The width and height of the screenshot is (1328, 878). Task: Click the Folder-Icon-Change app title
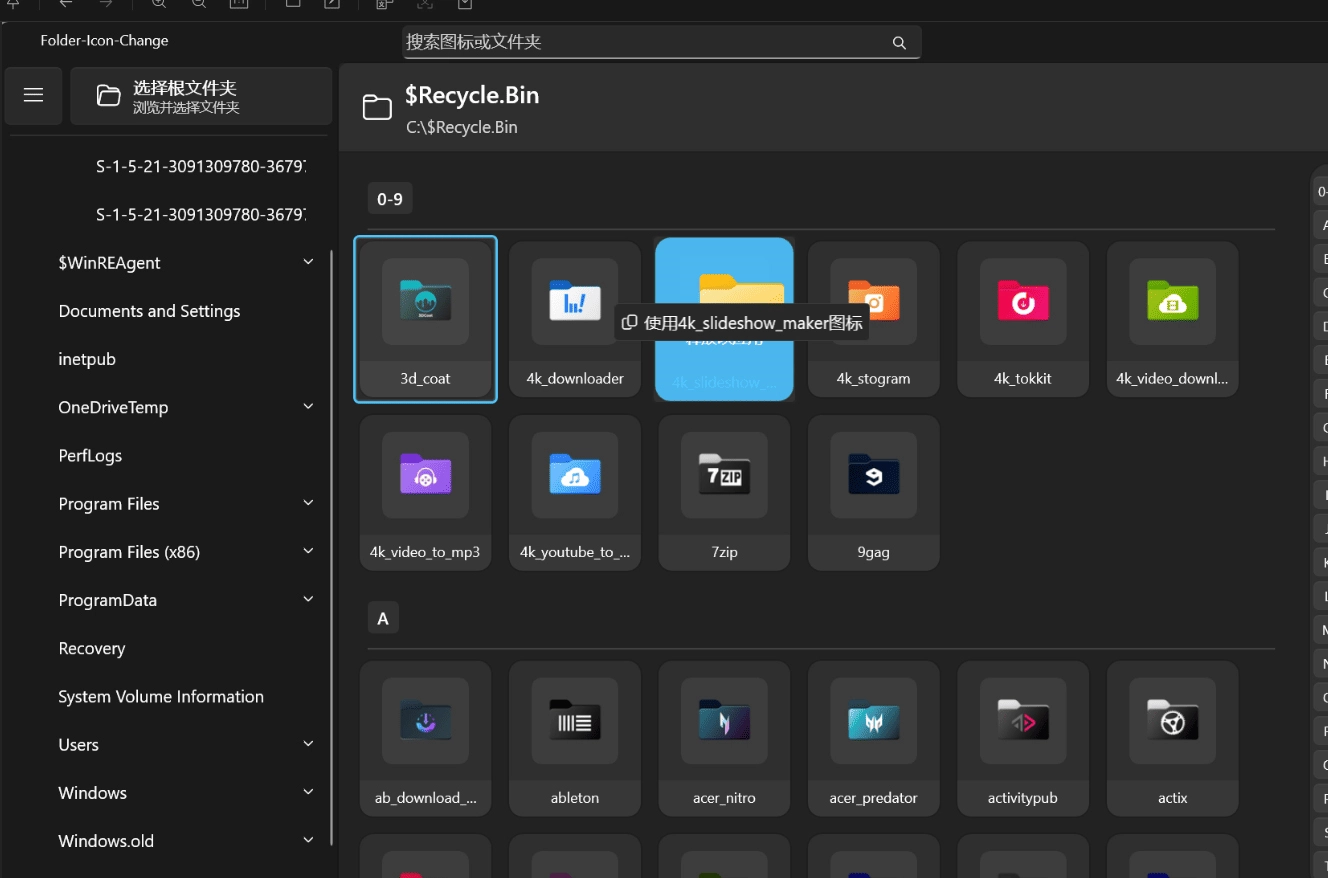pos(104,41)
